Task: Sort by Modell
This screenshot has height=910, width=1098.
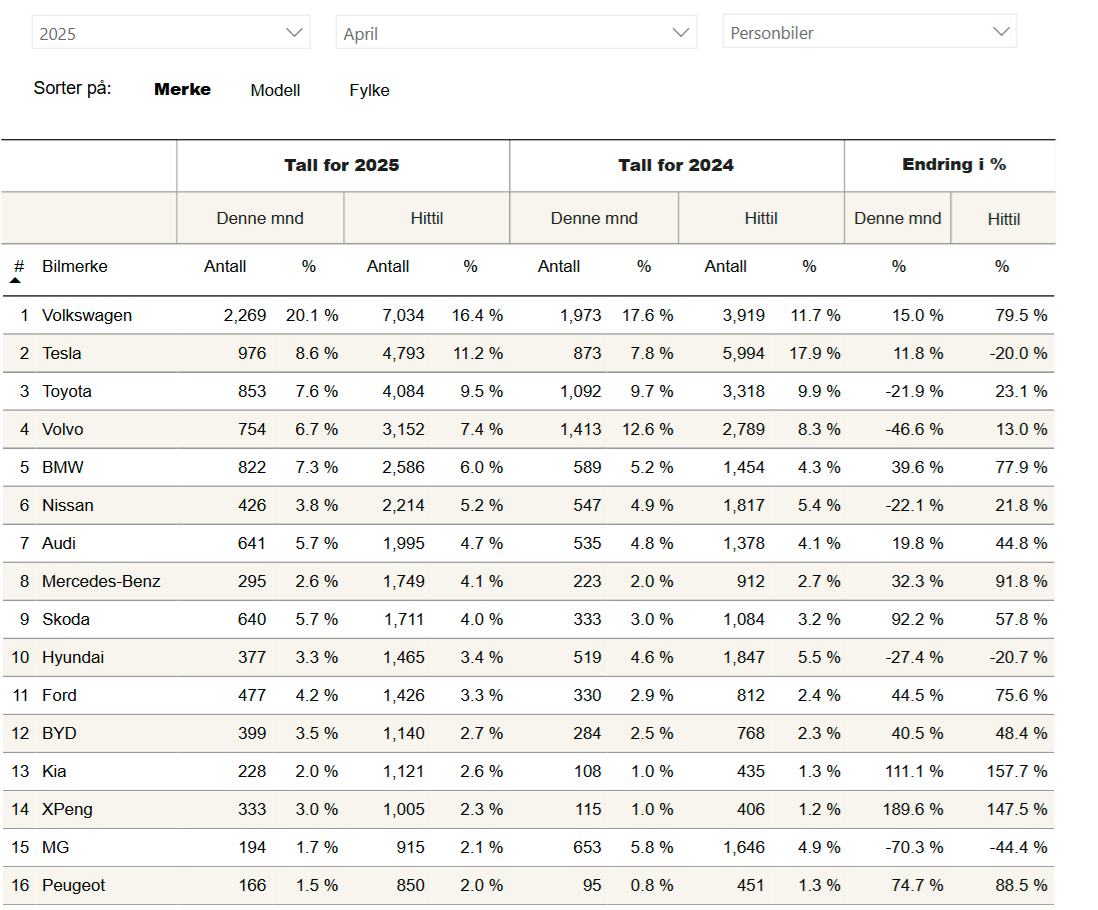Action: coord(275,90)
